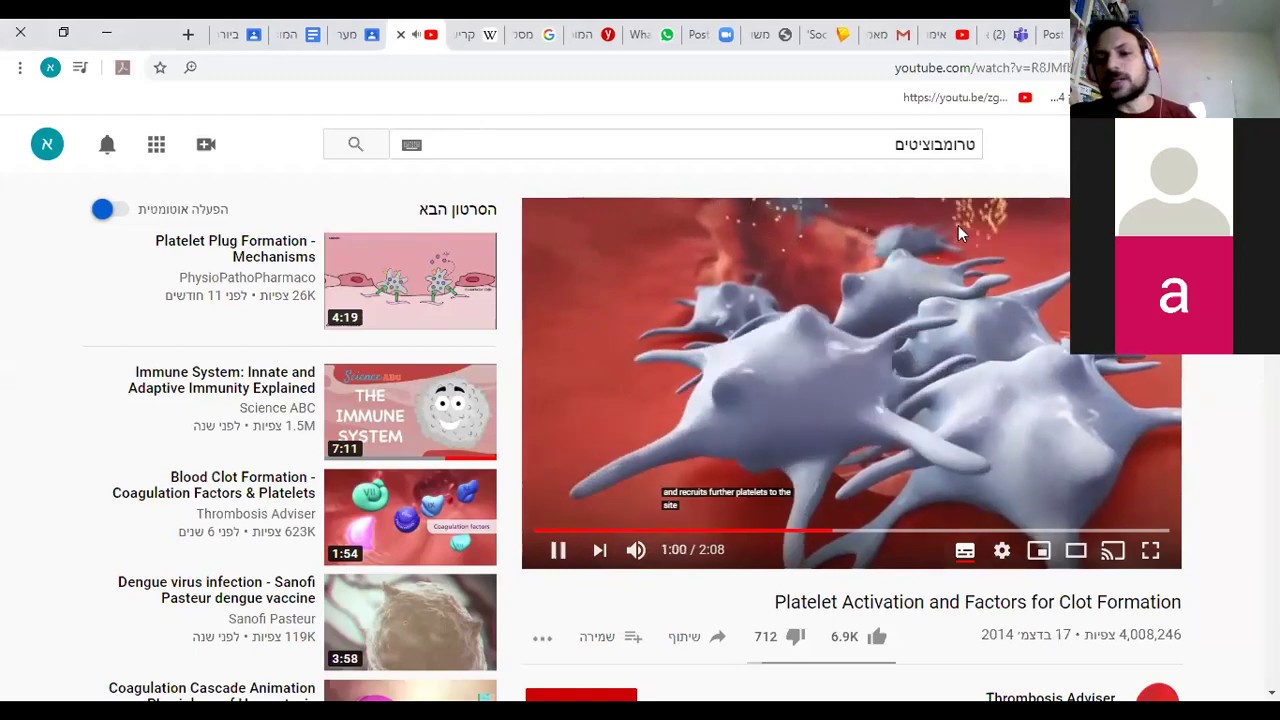Click the YouTube search magnifier button
The width and height of the screenshot is (1280, 720).
tap(355, 144)
